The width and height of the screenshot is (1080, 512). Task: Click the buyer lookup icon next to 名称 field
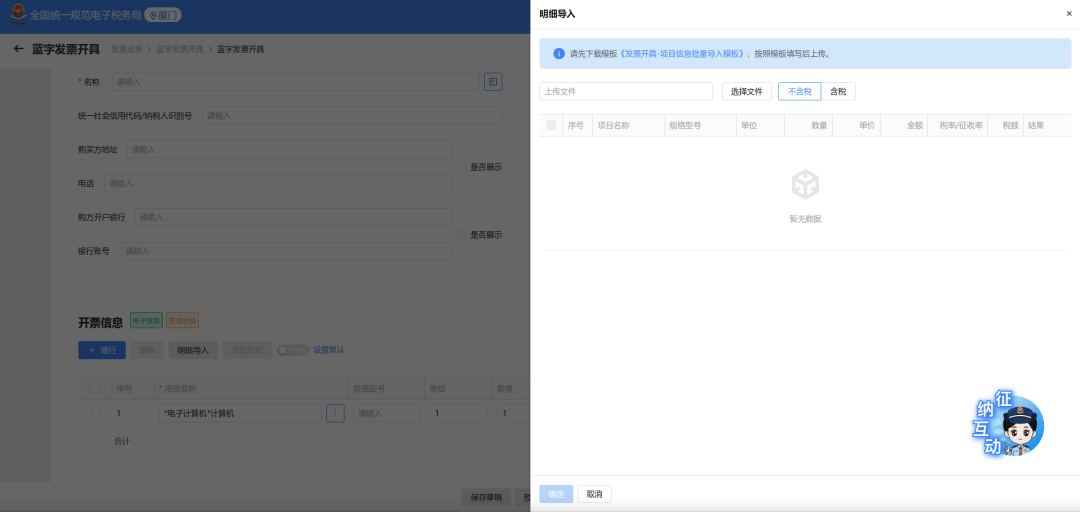click(492, 82)
